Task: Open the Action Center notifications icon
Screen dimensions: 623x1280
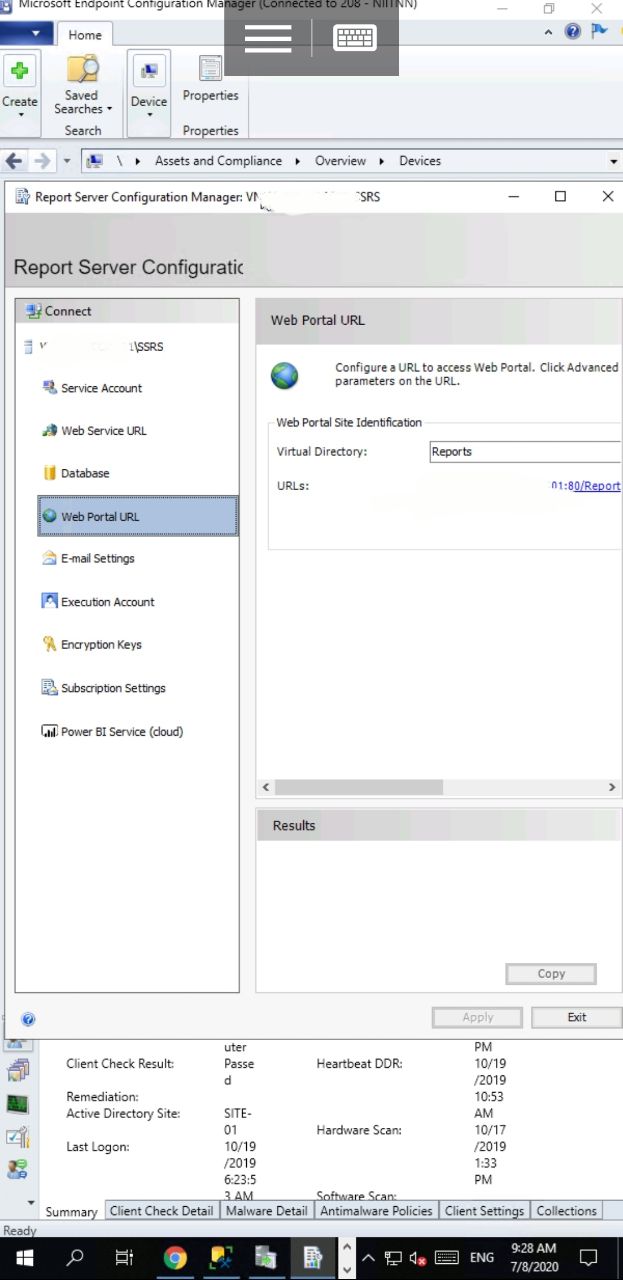Action: pyautogui.click(x=588, y=1257)
